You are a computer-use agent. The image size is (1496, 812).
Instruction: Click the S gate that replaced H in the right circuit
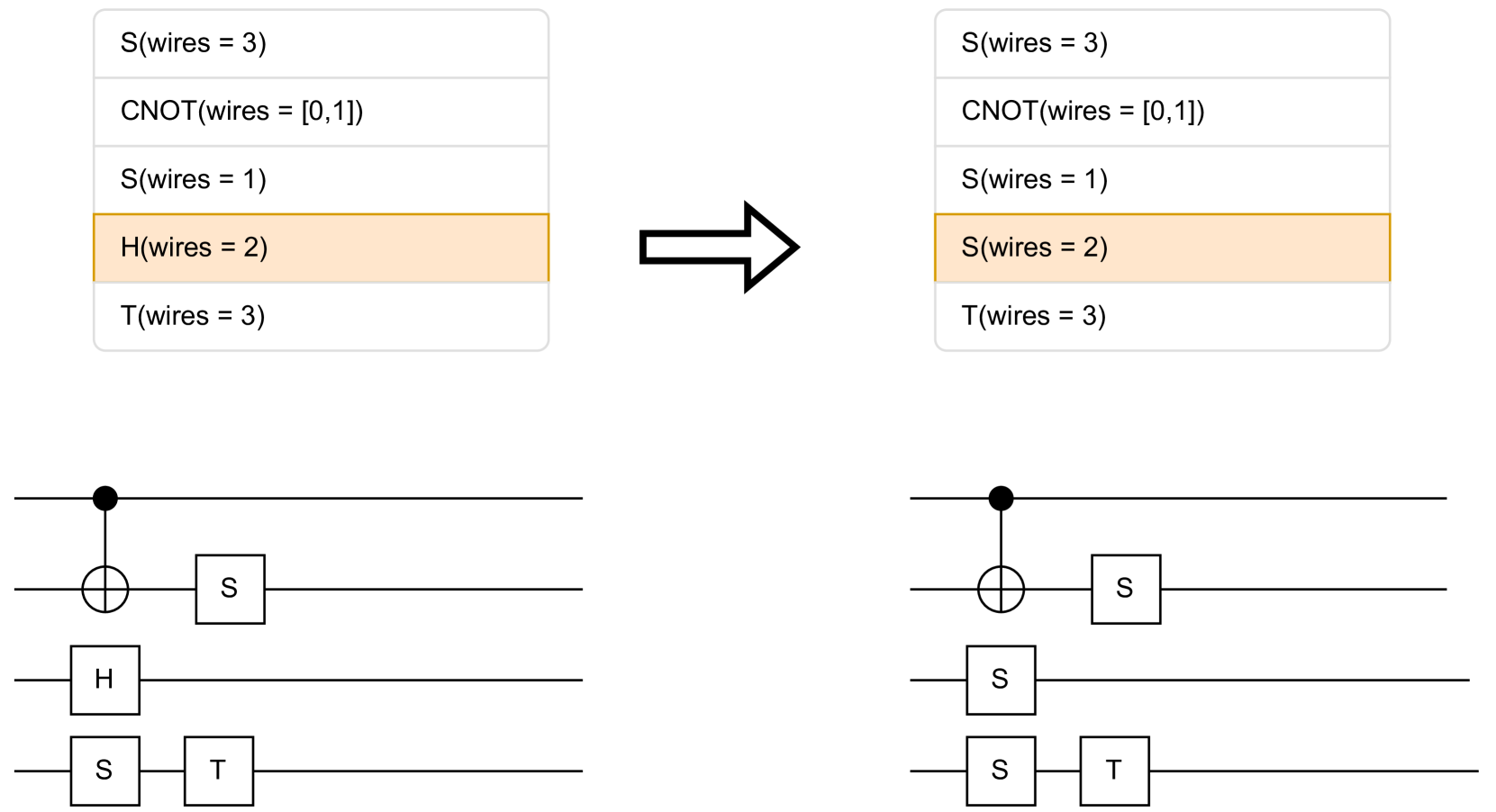click(1000, 680)
